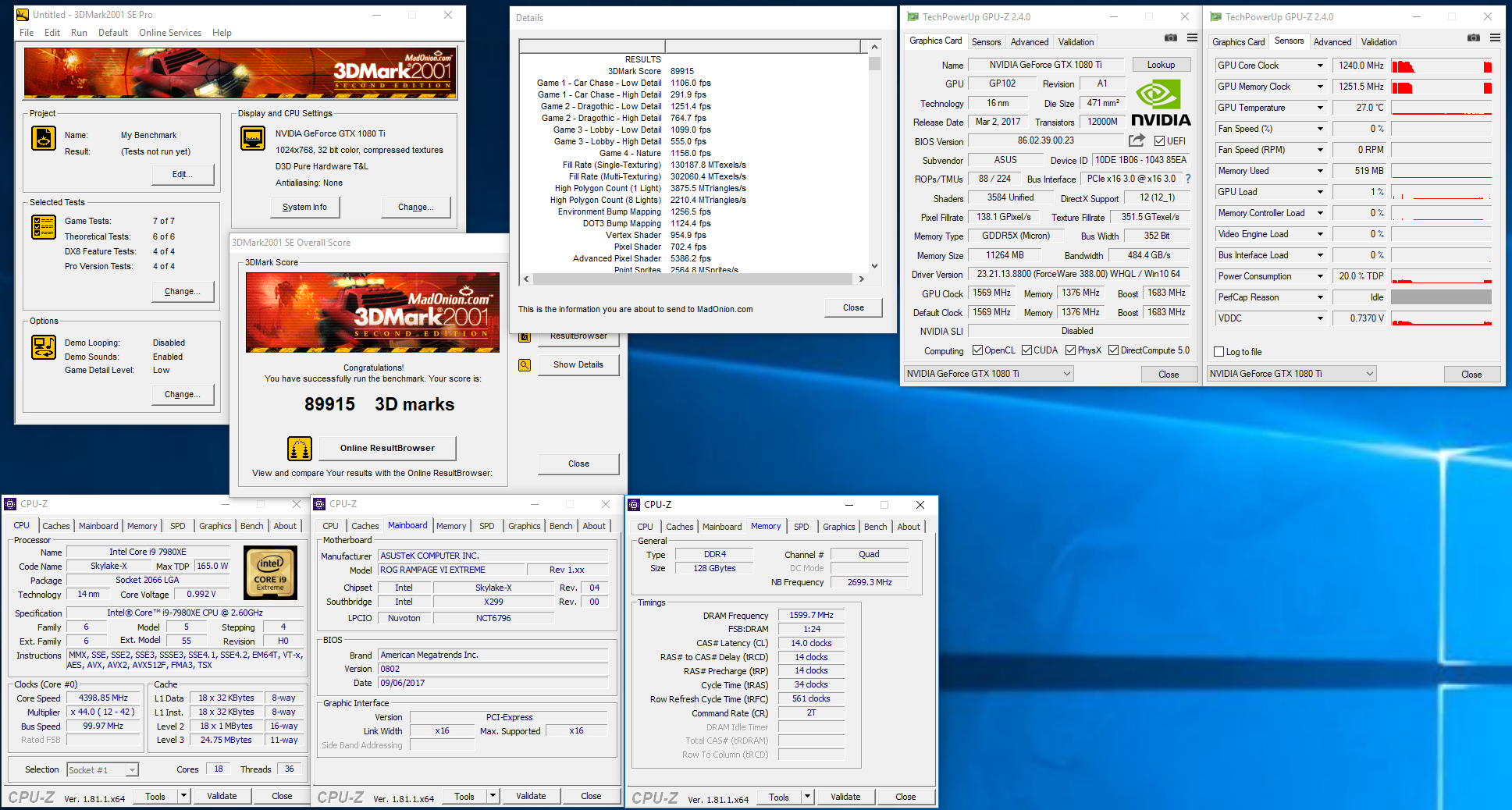Viewport: 1512px width, 810px height.
Task: Click the GPU Memory Clock sensor graph
Action: click(1441, 87)
